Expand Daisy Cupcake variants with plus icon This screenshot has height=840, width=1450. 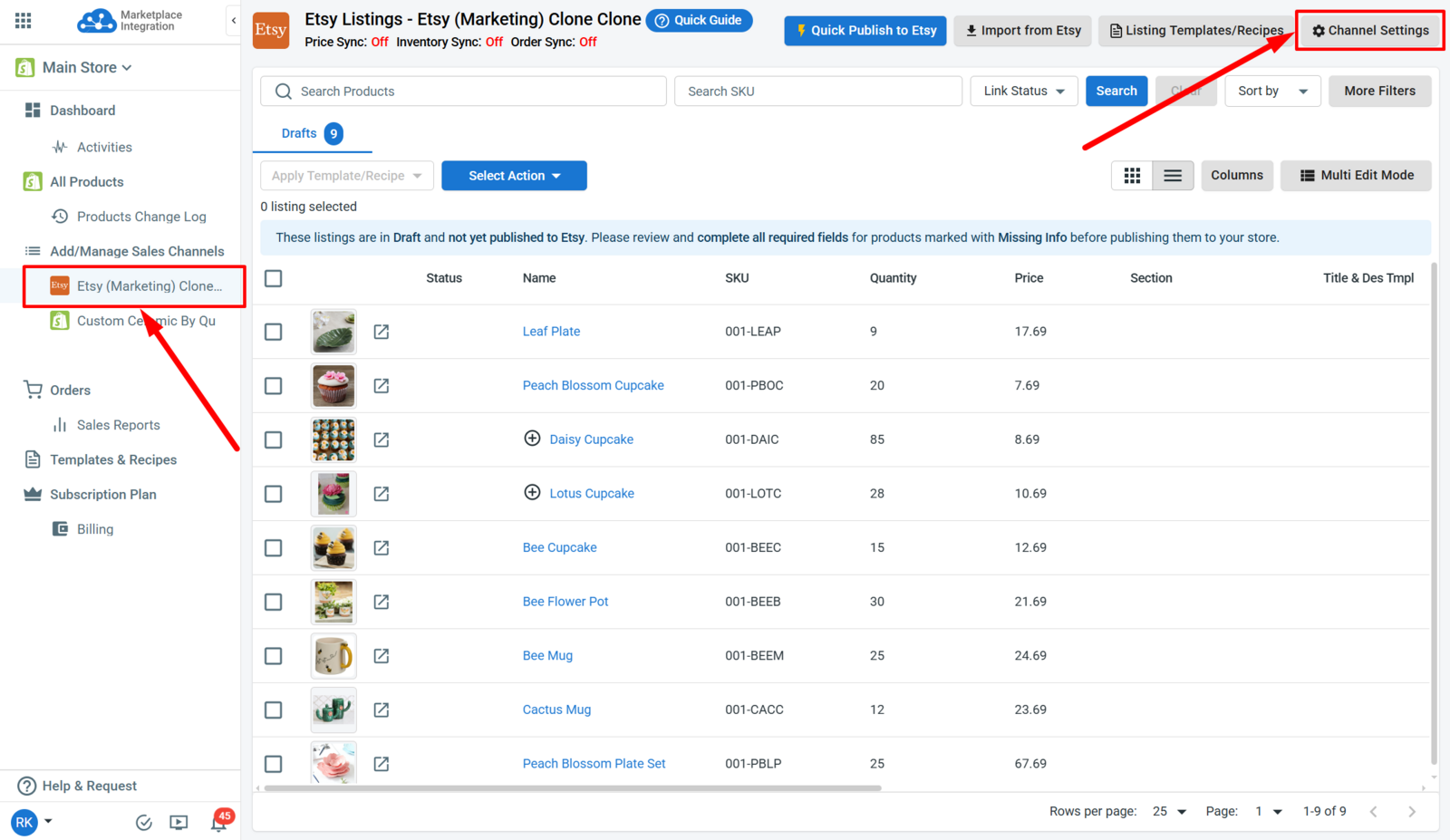click(x=533, y=439)
